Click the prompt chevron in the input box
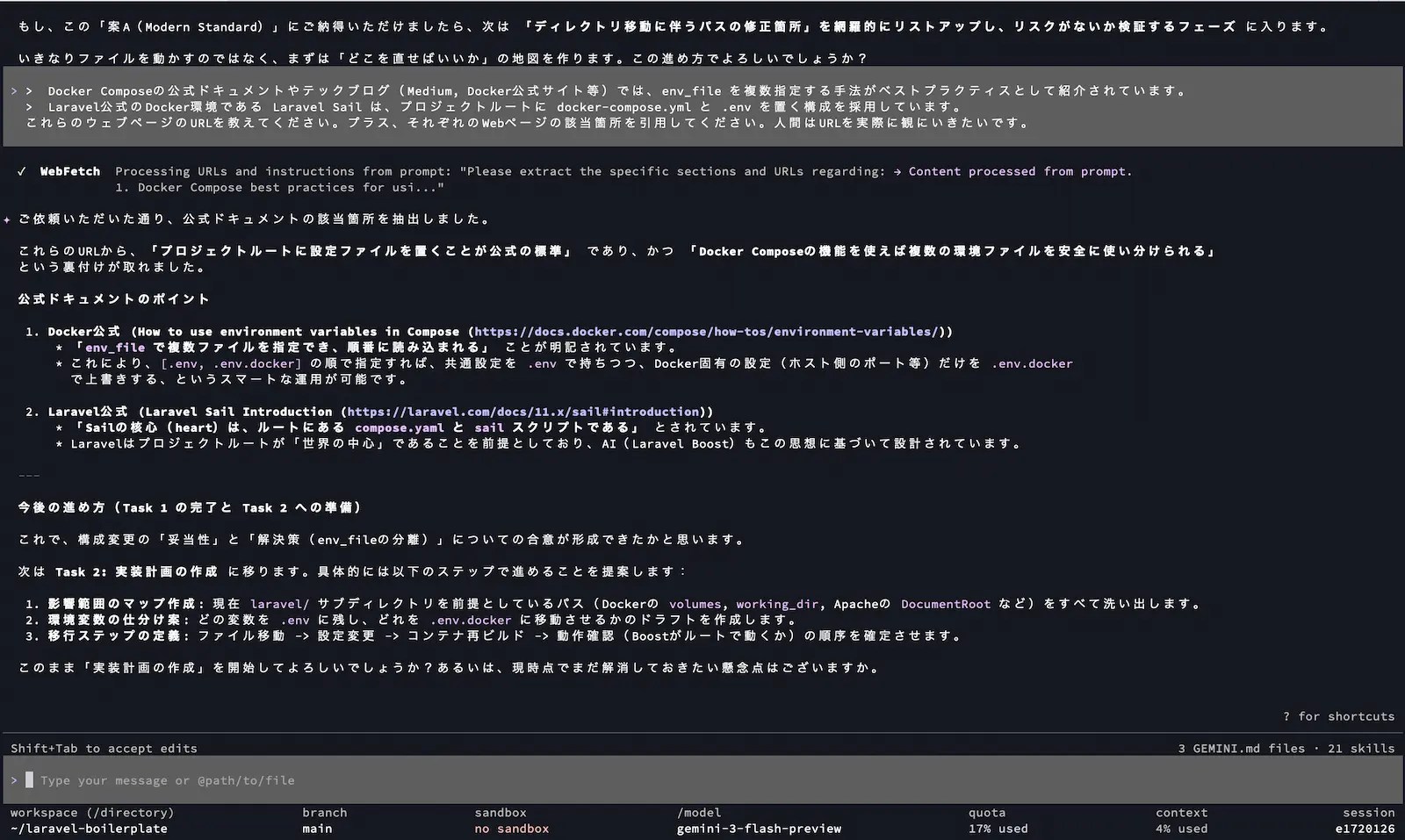The width and height of the screenshot is (1405, 840). coord(14,780)
